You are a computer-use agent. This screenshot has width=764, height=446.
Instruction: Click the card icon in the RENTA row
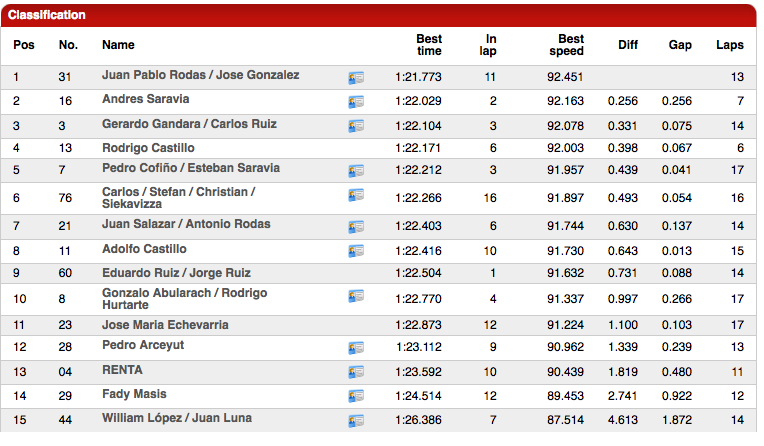coord(356,372)
